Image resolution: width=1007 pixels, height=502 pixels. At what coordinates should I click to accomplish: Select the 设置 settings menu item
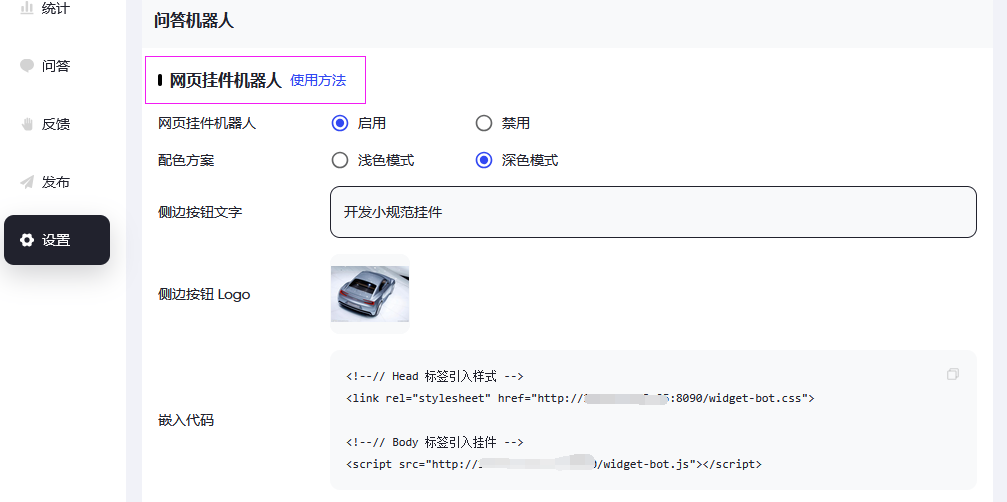(x=57, y=240)
